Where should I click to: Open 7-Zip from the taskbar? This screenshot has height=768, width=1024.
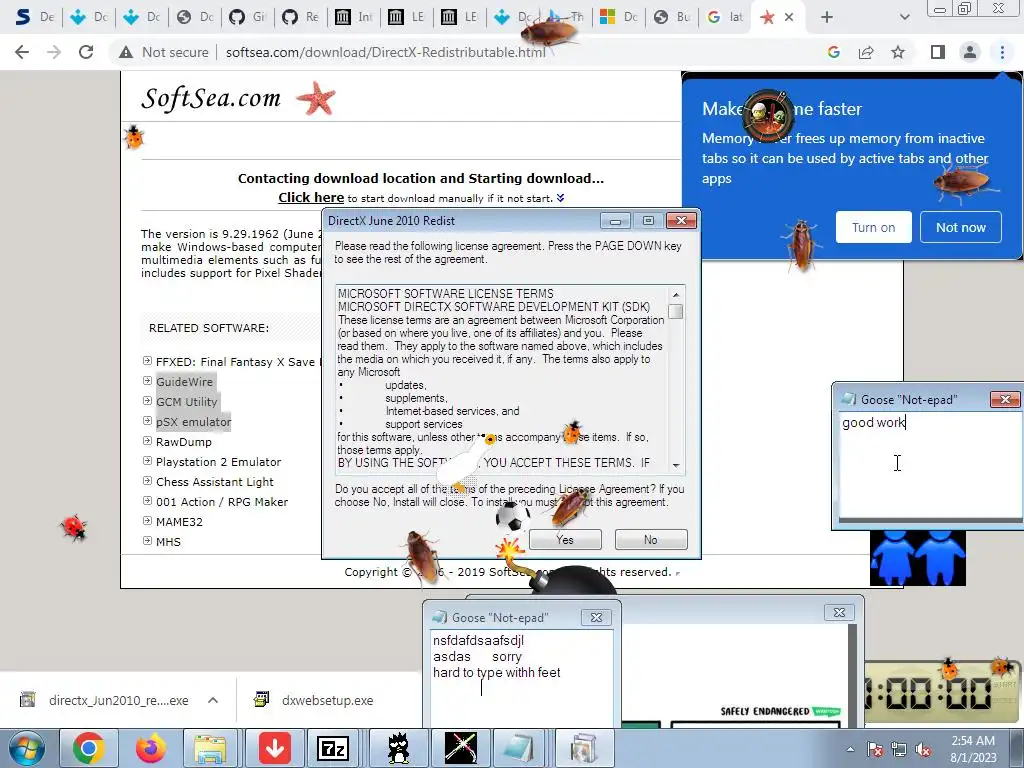coord(333,748)
